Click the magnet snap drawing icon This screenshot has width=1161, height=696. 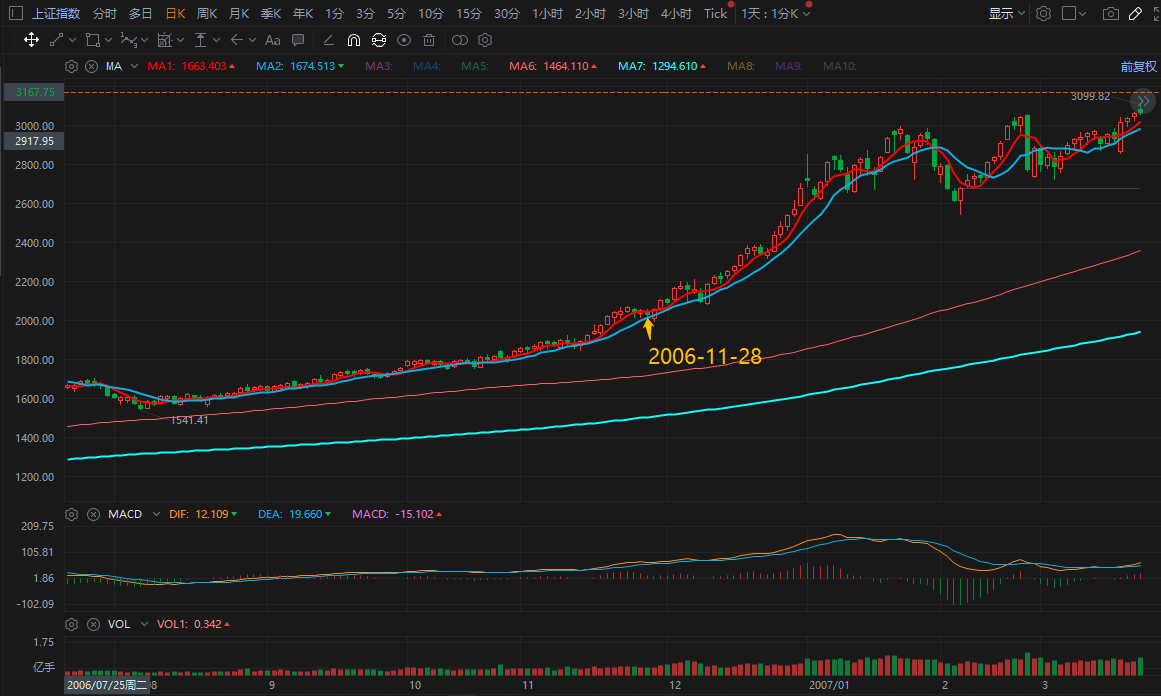click(354, 40)
